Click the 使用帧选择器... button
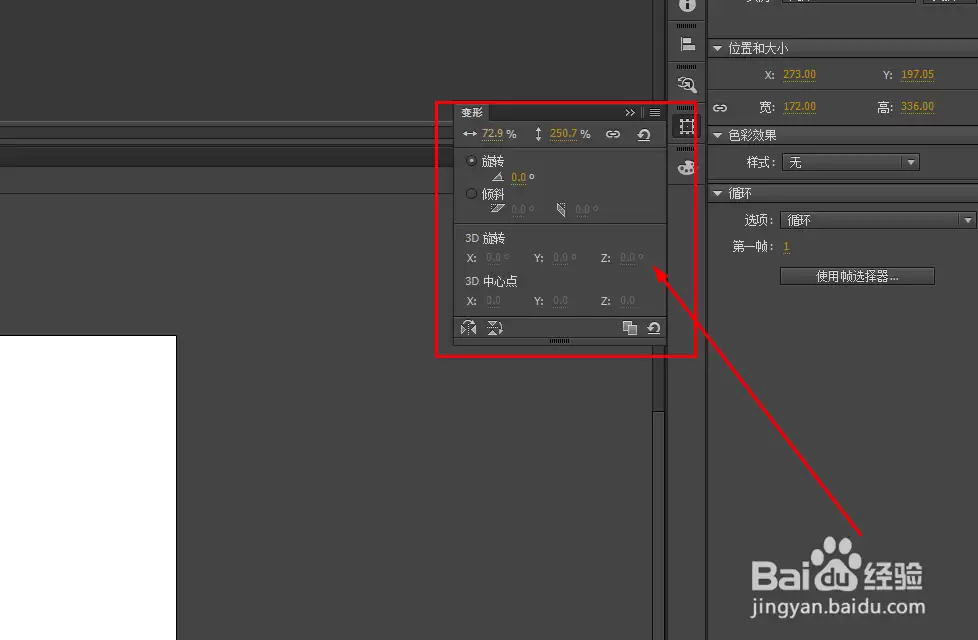The width and height of the screenshot is (978, 640). point(857,276)
